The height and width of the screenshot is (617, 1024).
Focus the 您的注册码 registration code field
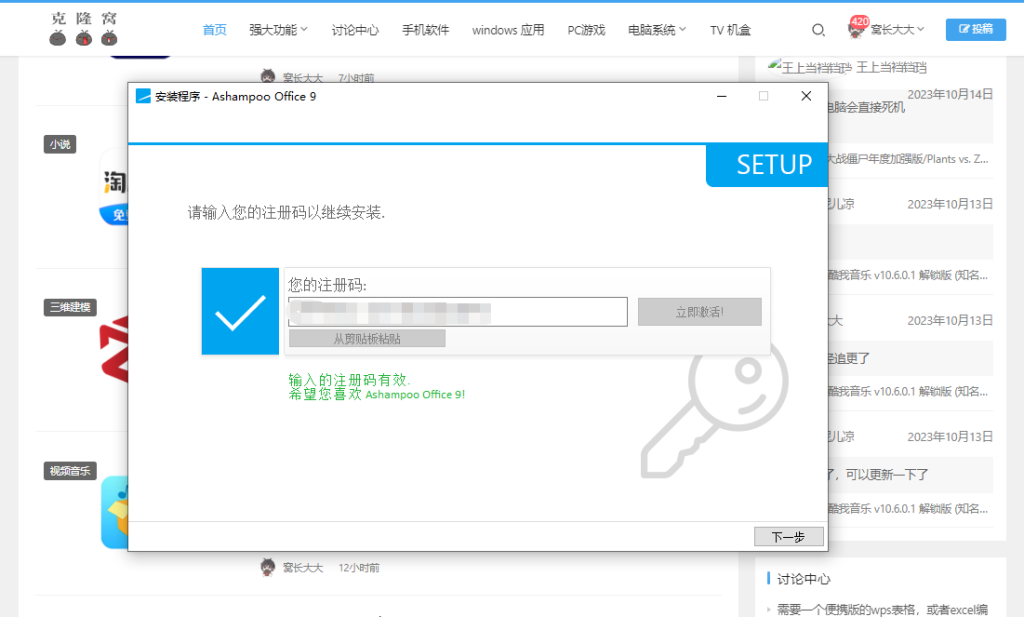click(x=458, y=312)
